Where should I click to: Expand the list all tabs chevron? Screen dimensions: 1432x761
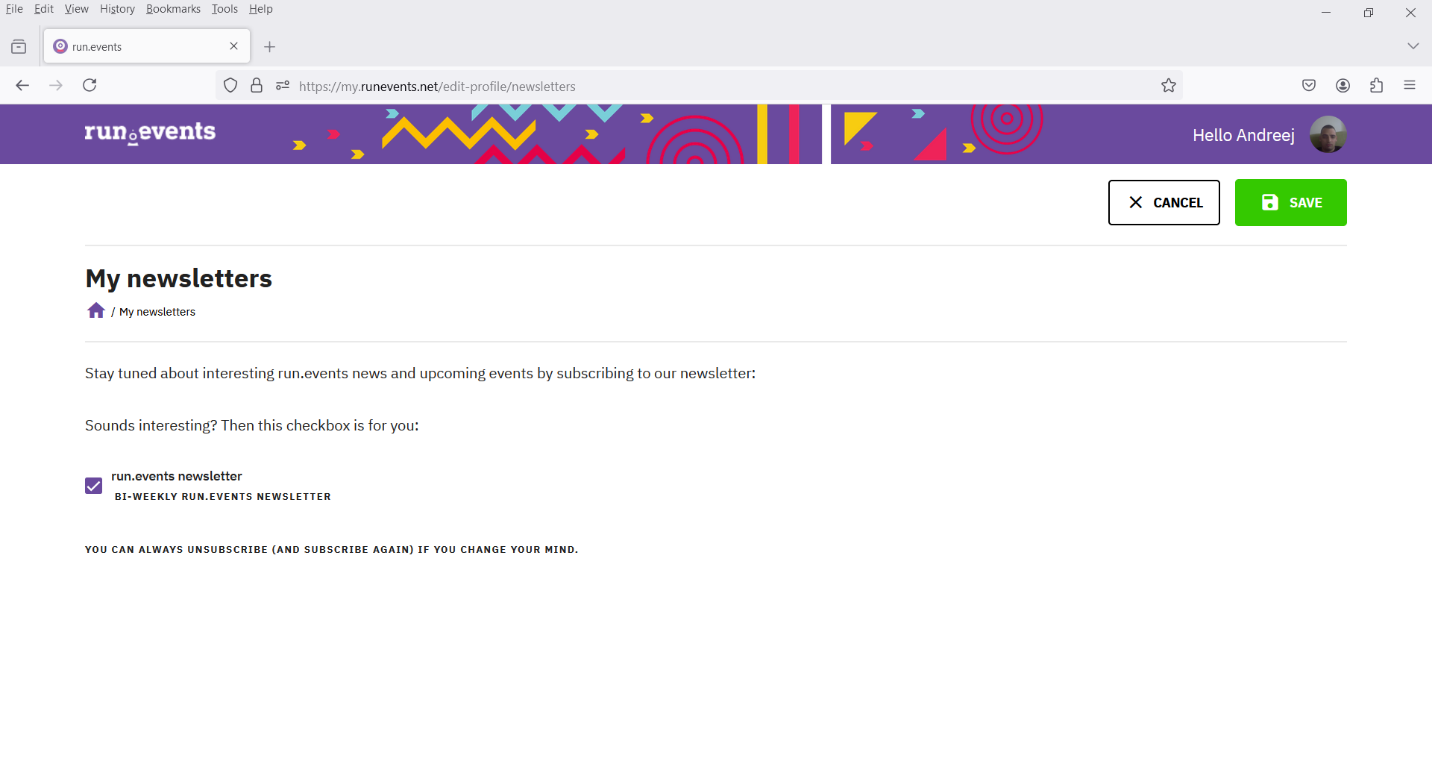(x=1413, y=46)
